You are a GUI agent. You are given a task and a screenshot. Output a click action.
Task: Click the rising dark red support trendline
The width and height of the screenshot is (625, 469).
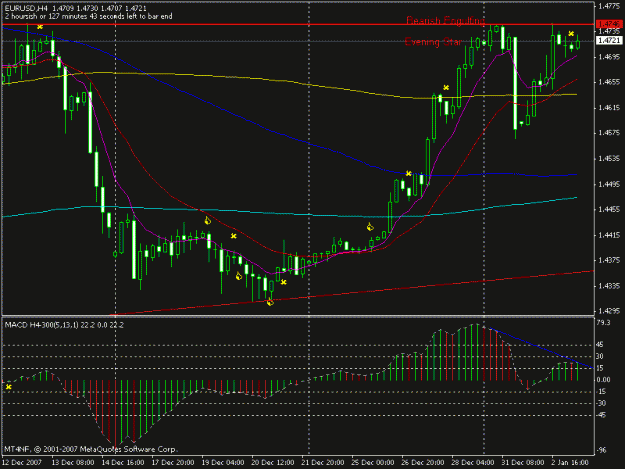[354, 292]
